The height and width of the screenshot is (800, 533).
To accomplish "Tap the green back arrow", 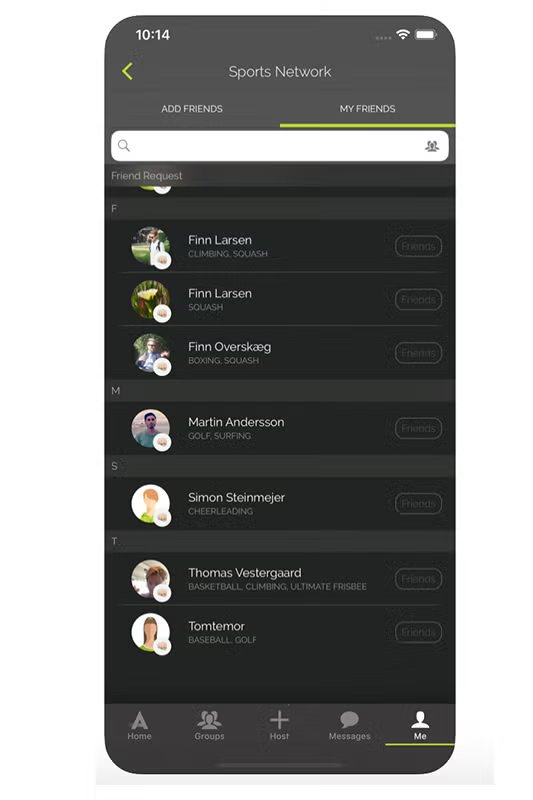I will point(128,71).
